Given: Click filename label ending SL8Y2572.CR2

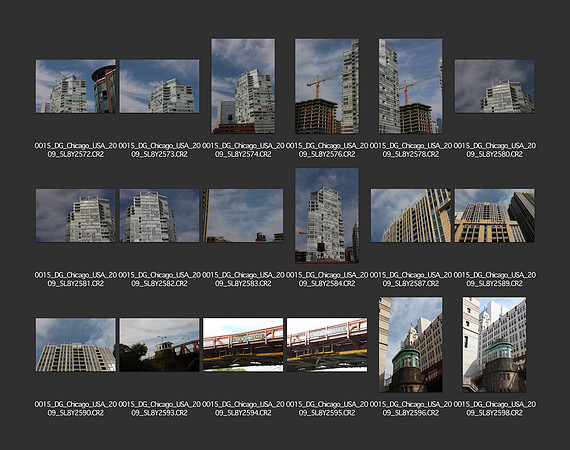Looking at the screenshot, I should click(x=76, y=150).
